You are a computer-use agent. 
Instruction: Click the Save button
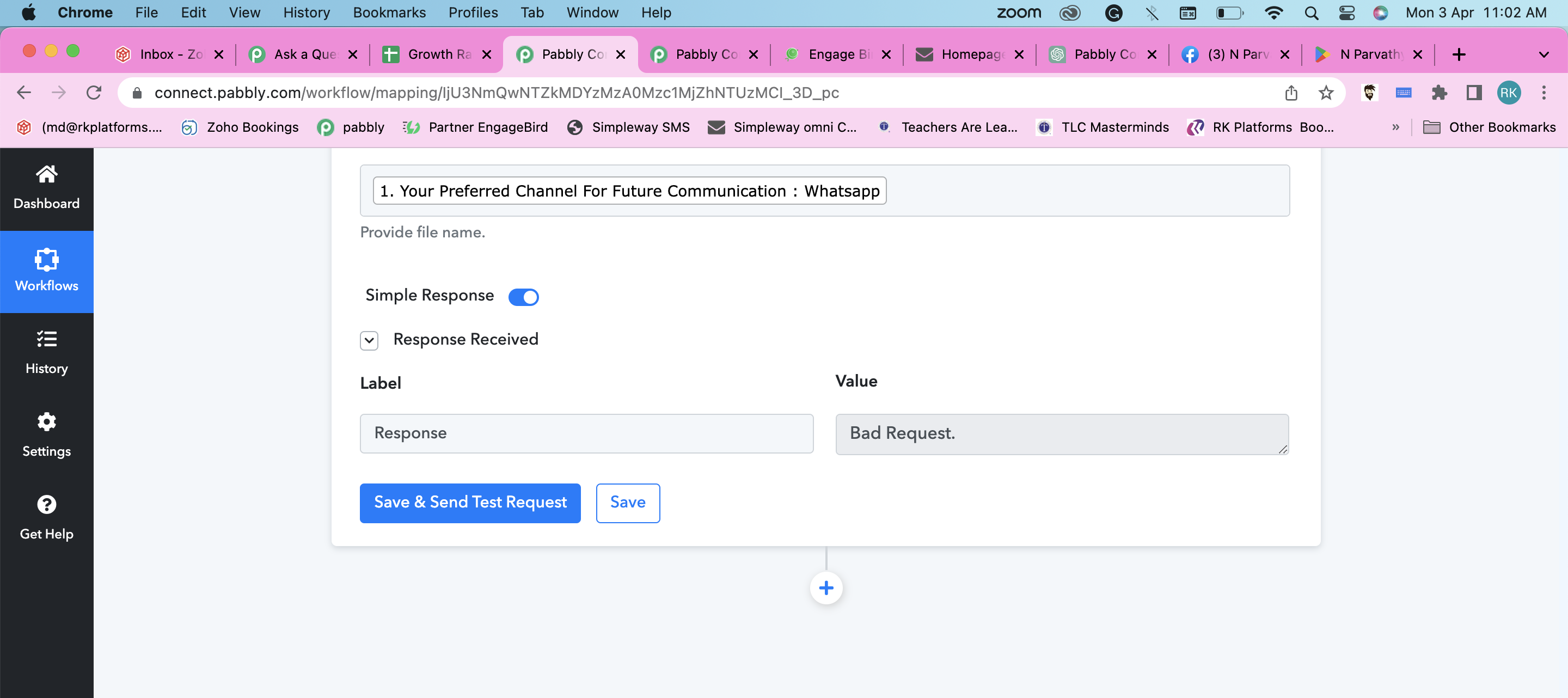pyautogui.click(x=628, y=503)
